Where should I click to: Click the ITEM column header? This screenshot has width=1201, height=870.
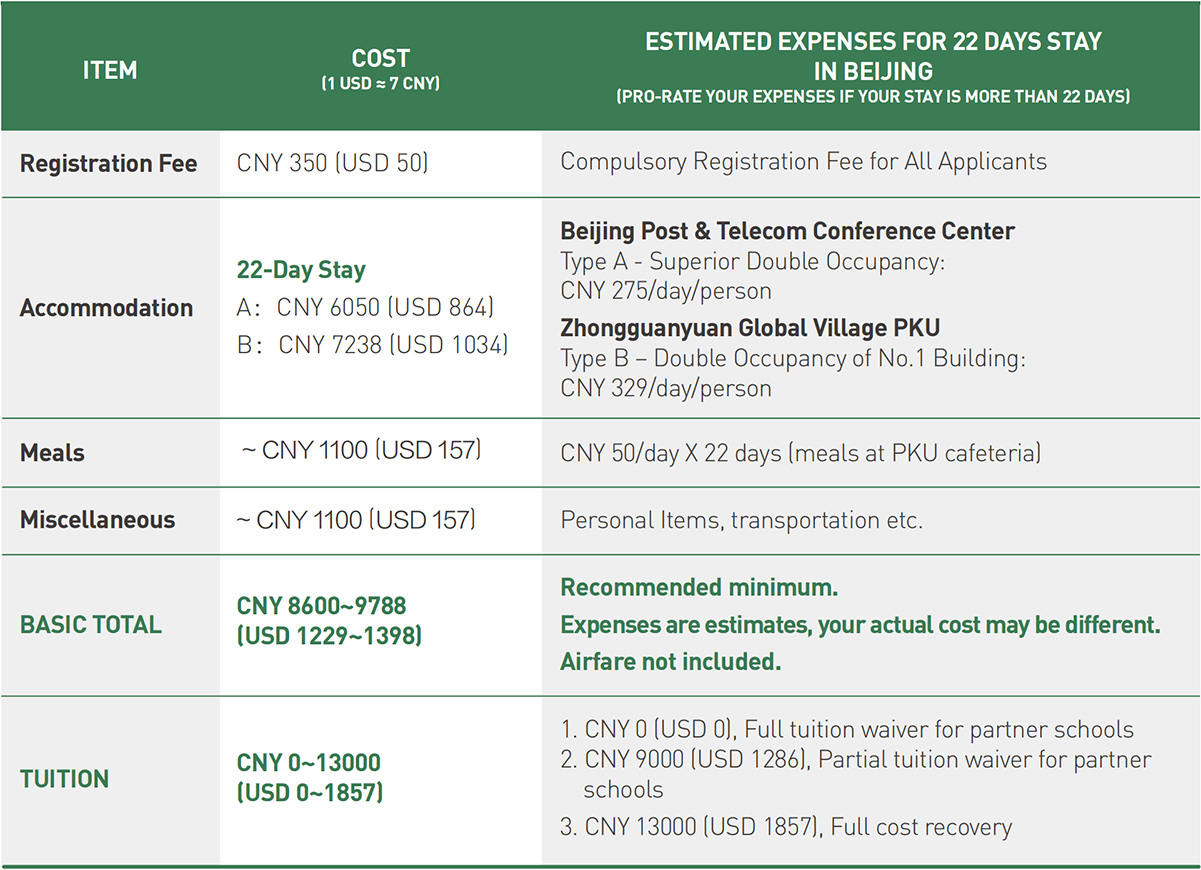pyautogui.click(x=110, y=71)
